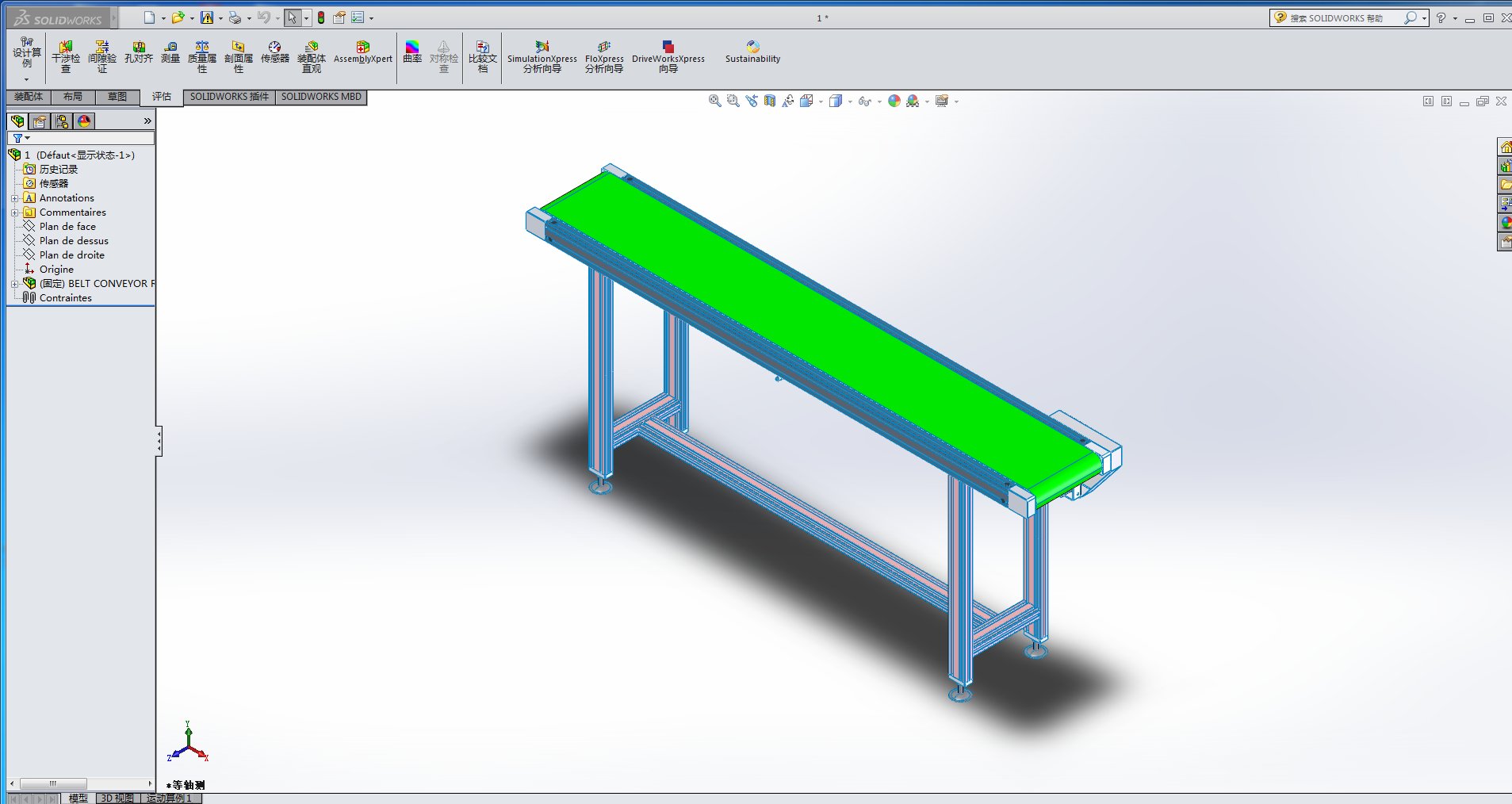Launch DriveWorksXpress wizard

coord(668,57)
